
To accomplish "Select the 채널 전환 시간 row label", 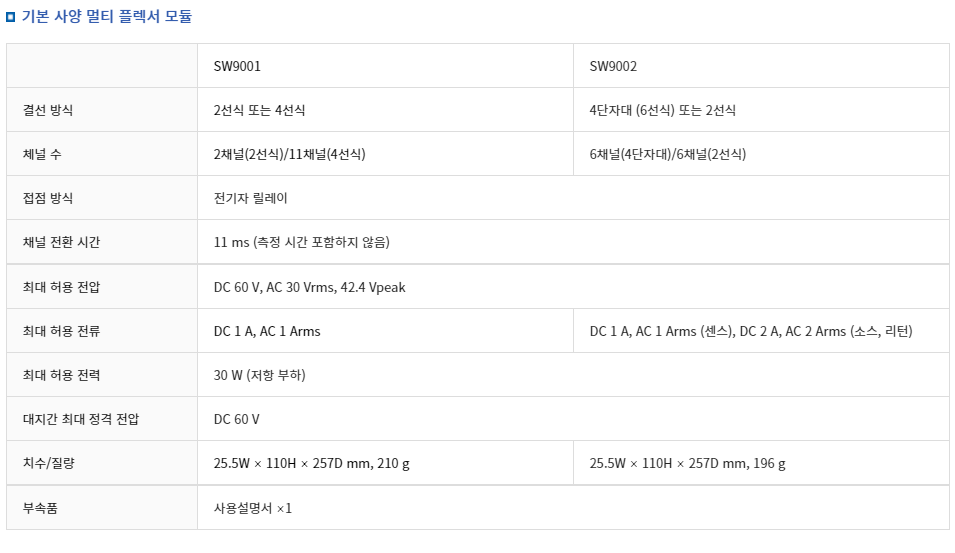I will pos(61,242).
